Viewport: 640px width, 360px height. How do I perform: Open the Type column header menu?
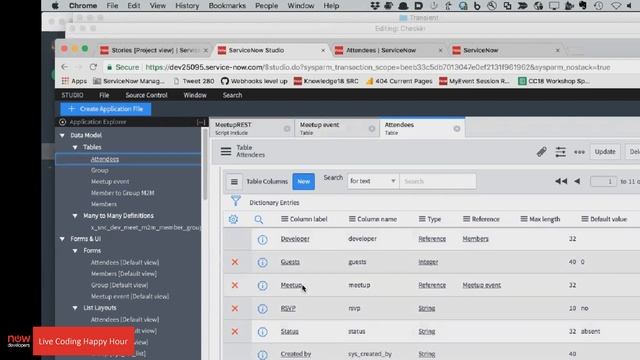pyautogui.click(x=422, y=219)
